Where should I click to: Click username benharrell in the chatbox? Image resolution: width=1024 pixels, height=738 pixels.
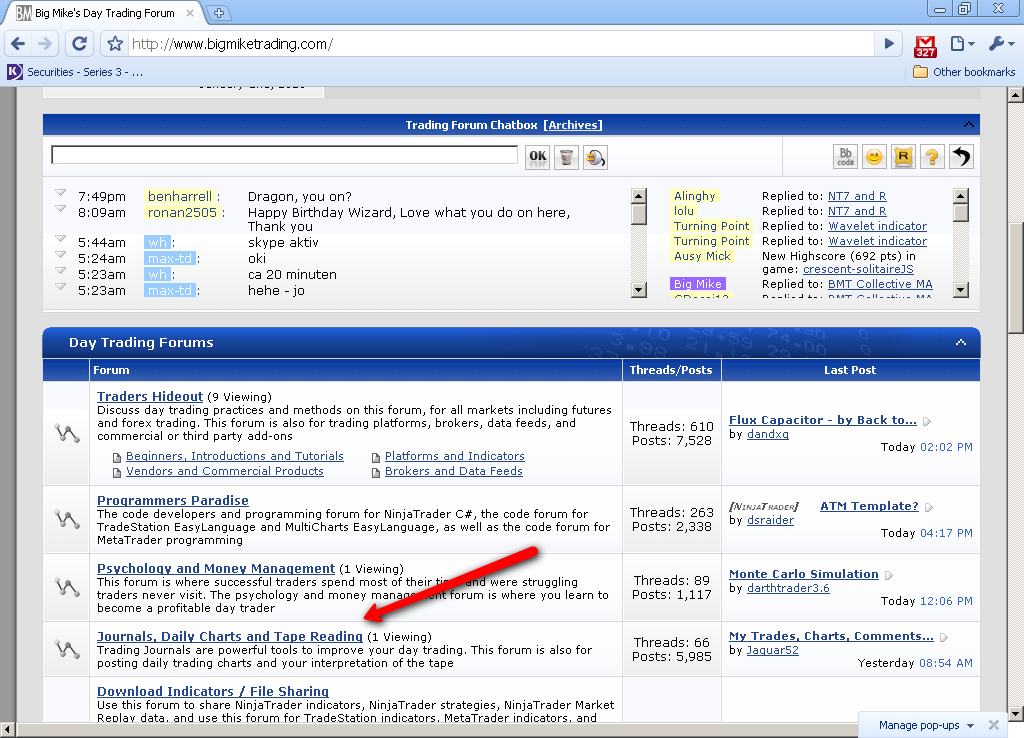pos(180,197)
